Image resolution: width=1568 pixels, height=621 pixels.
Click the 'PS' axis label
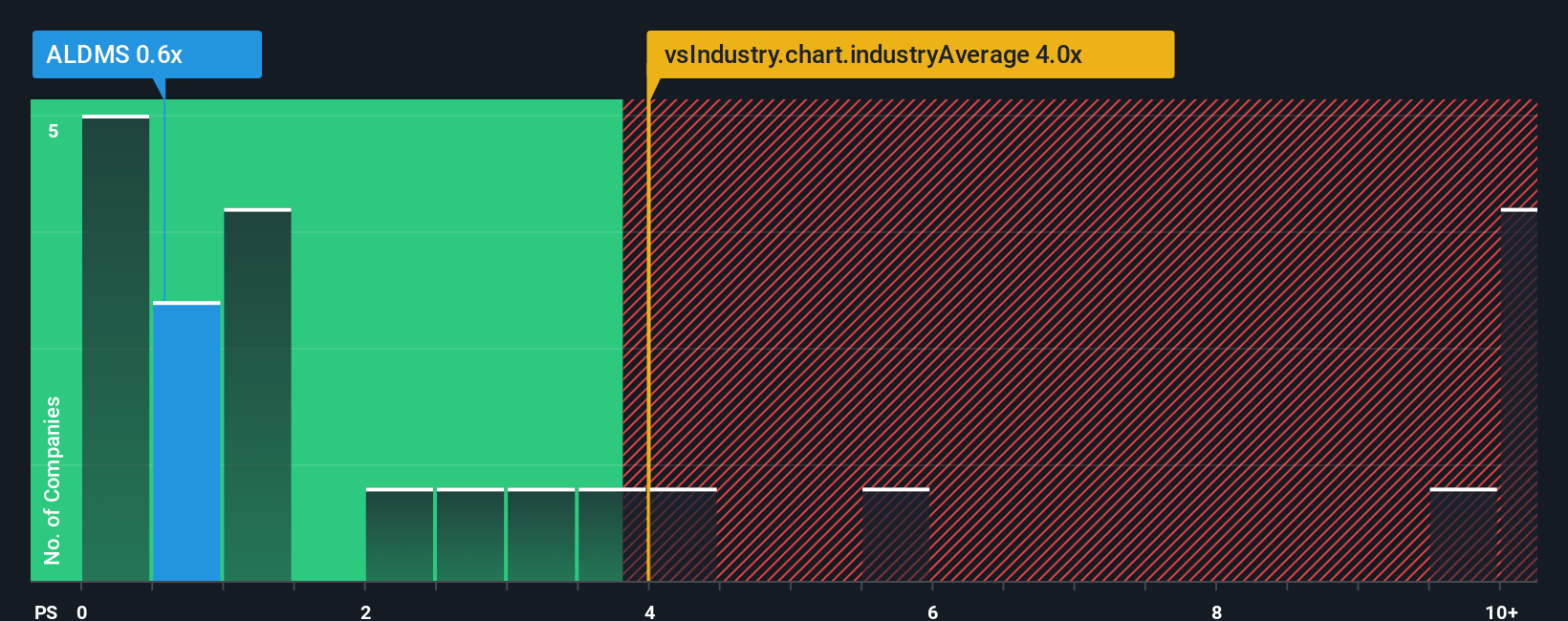46,611
